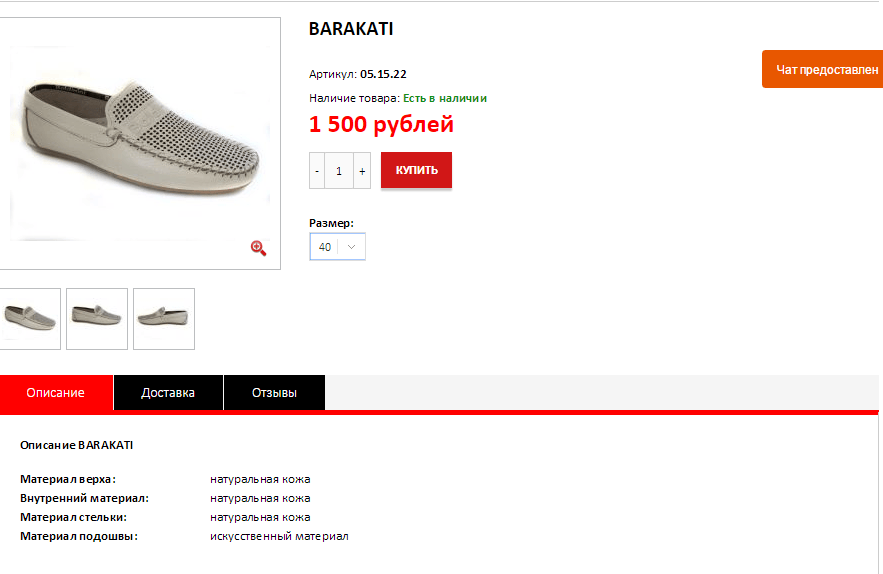Screen dimensions: 883x574
Task: Switch to the Описание tab
Action: [56, 393]
